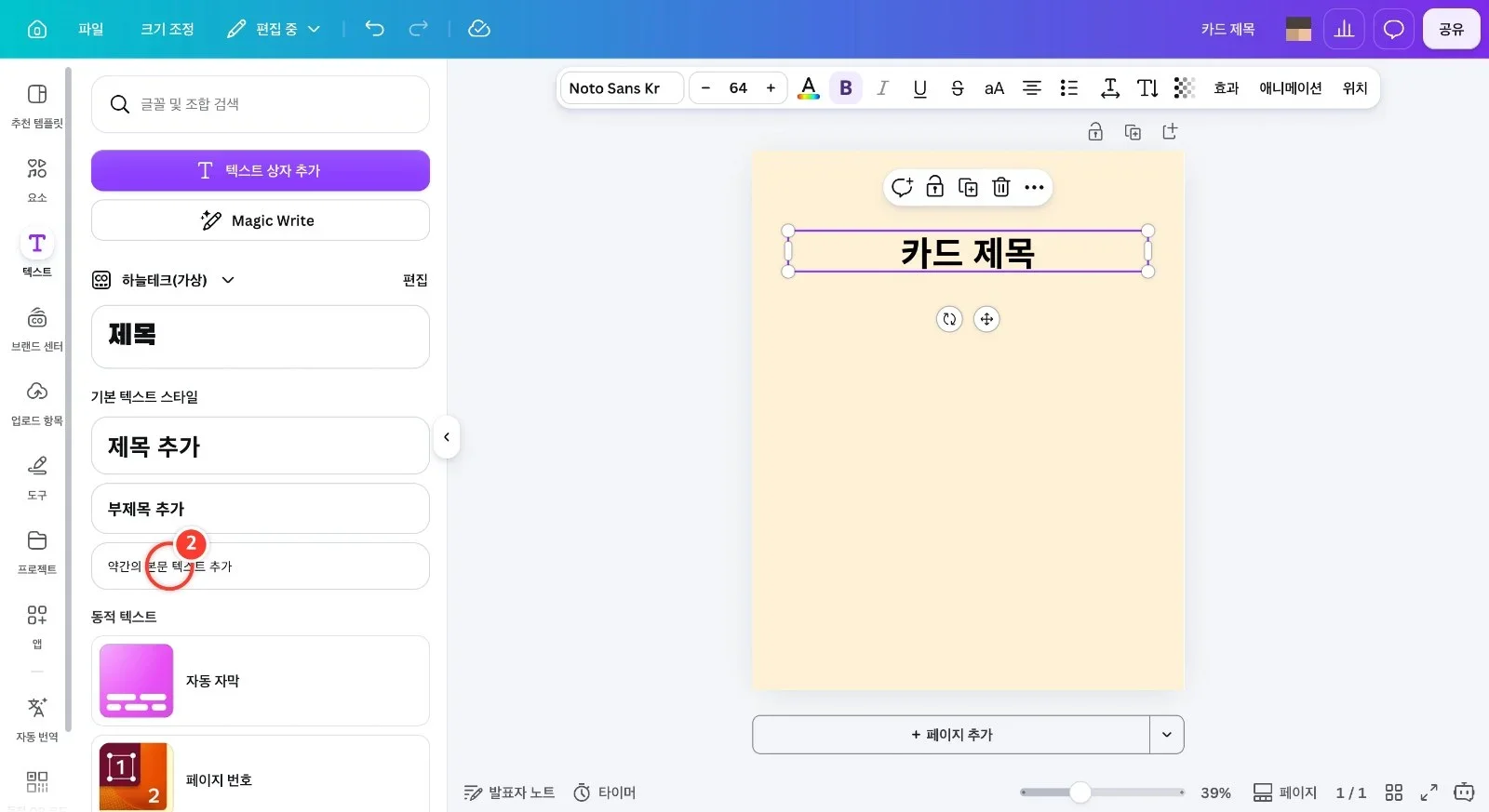
Task: Click 페이지 추가 button
Action: [951, 735]
